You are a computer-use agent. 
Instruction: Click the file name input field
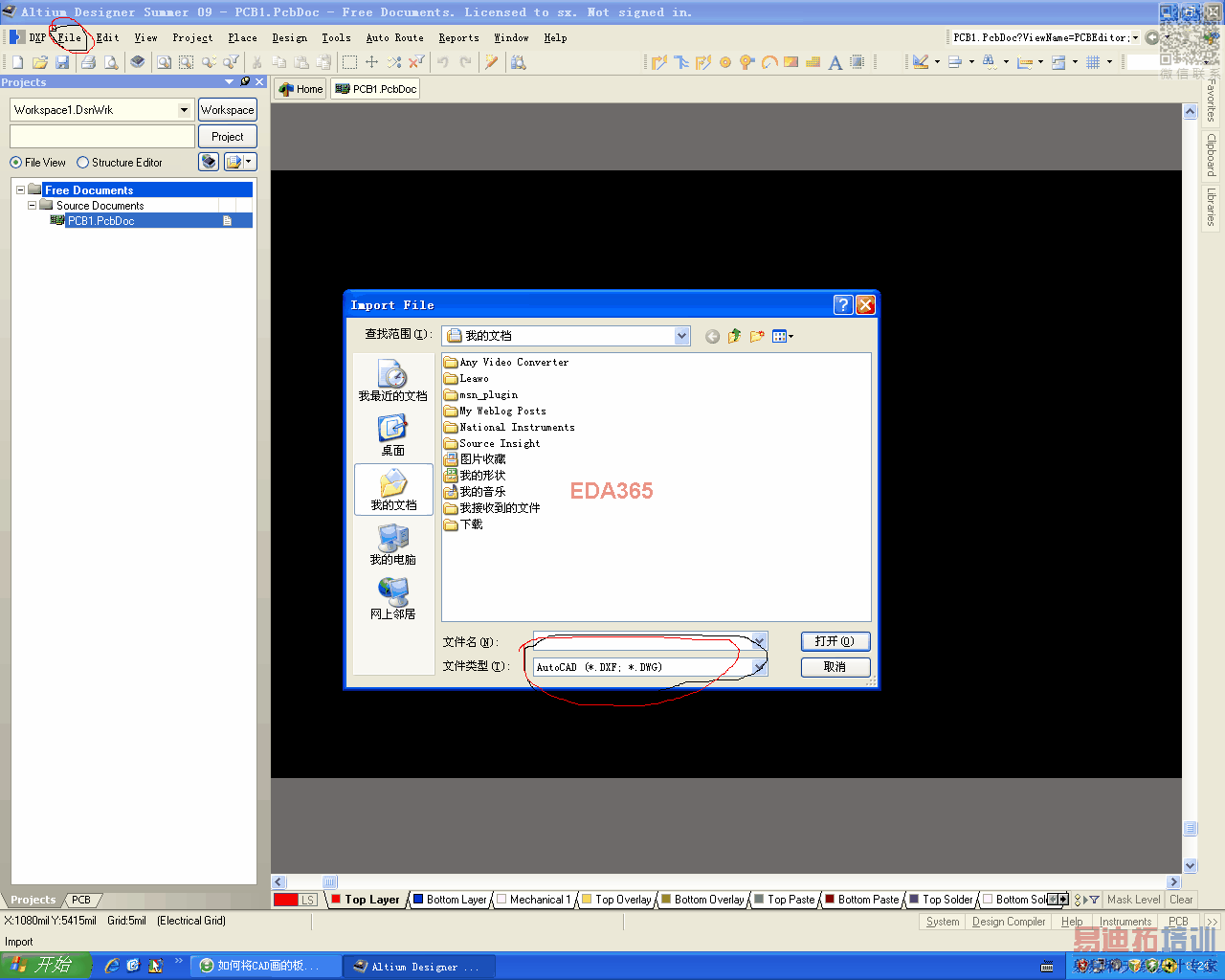pyautogui.click(x=642, y=641)
